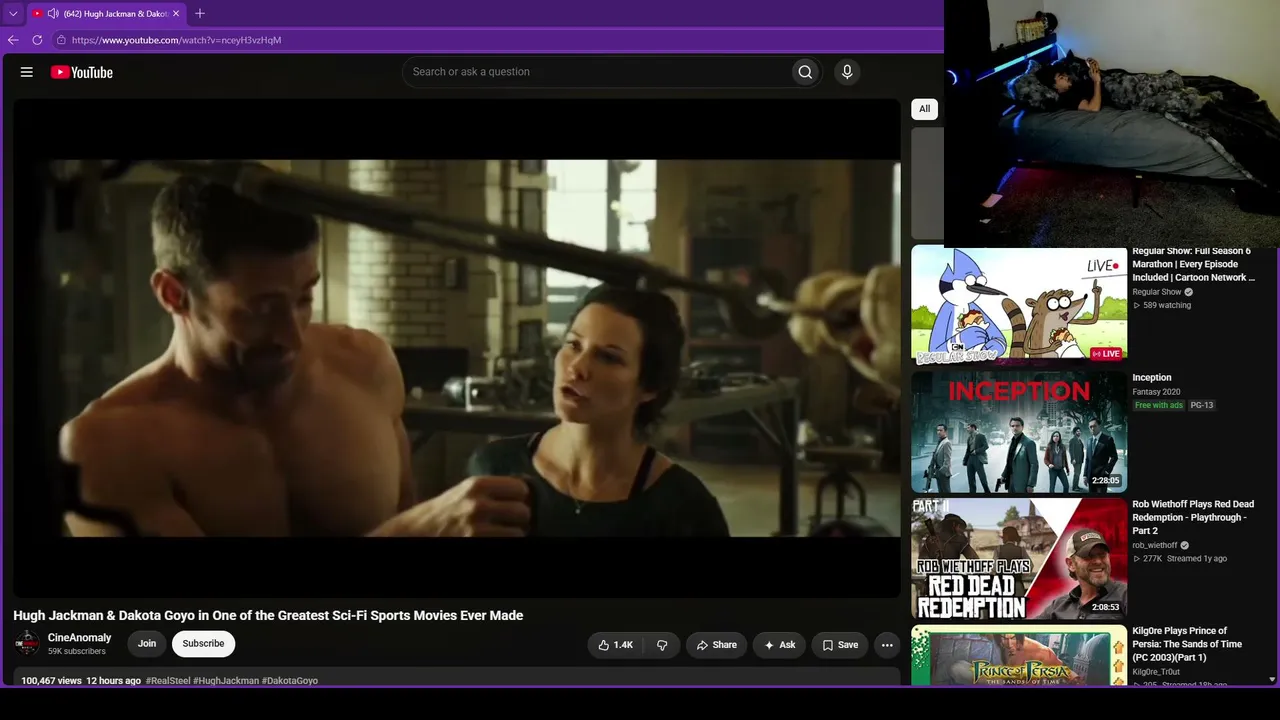Image resolution: width=1280 pixels, height=720 pixels.
Task: Start voice search with the microphone icon
Action: [847, 72]
